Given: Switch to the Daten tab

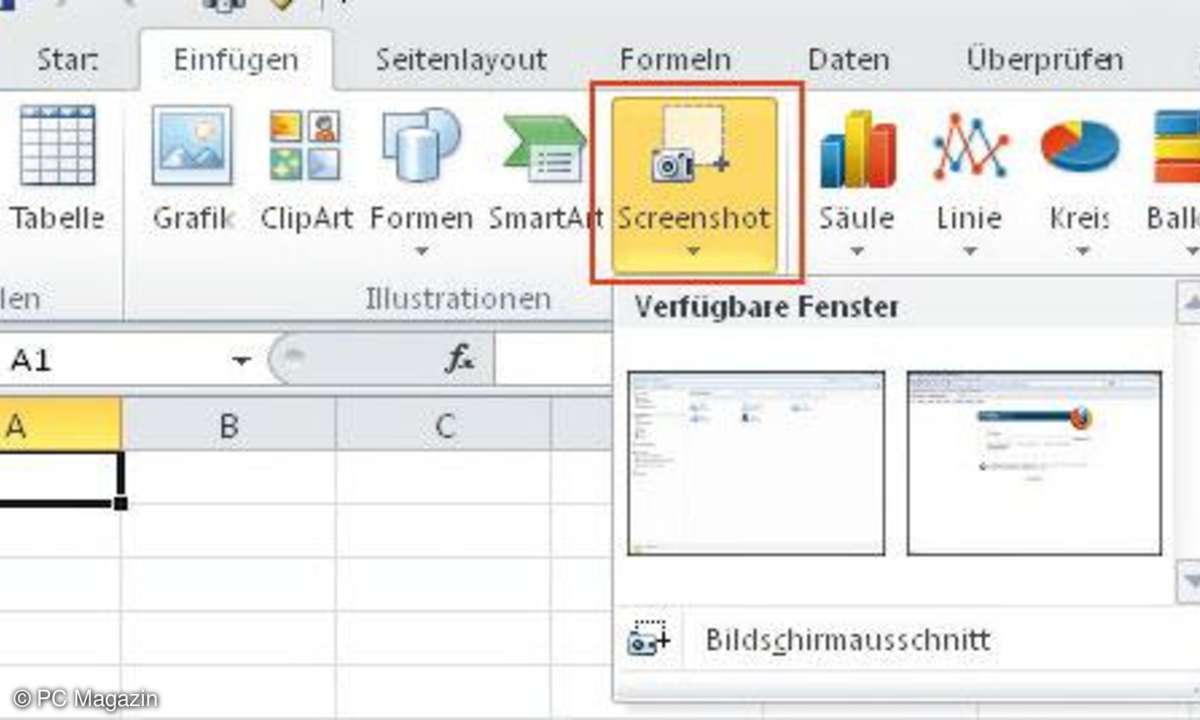Looking at the screenshot, I should (x=849, y=60).
